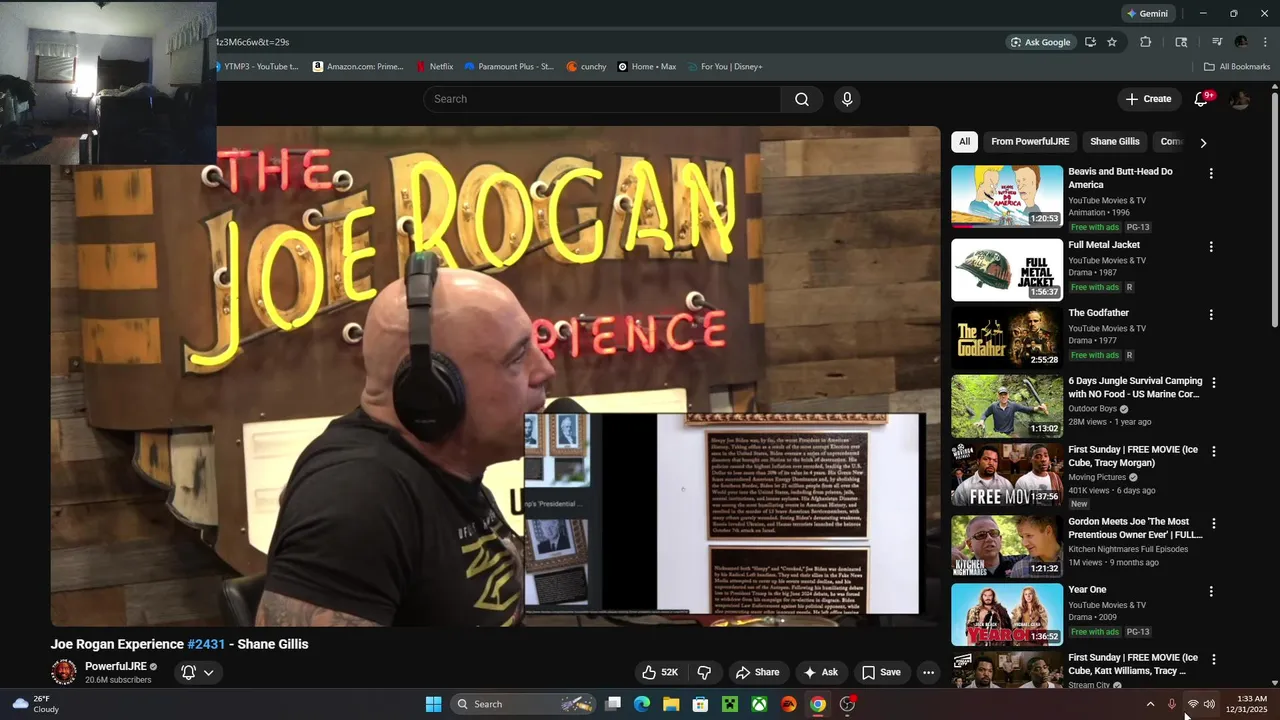Open Windows Start menu
Viewport: 1280px width, 720px height.
(433, 704)
